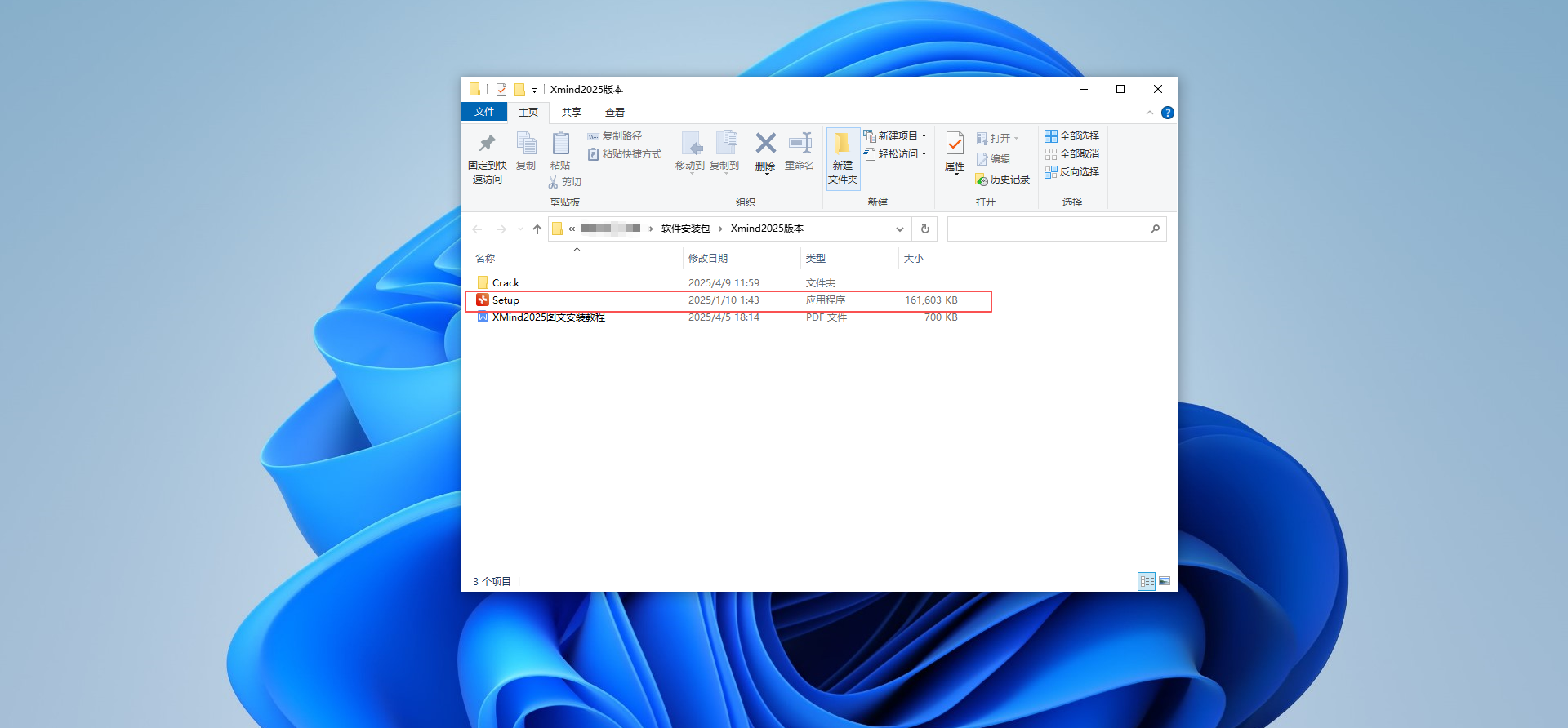Open the address bar history dropdown

(899, 229)
